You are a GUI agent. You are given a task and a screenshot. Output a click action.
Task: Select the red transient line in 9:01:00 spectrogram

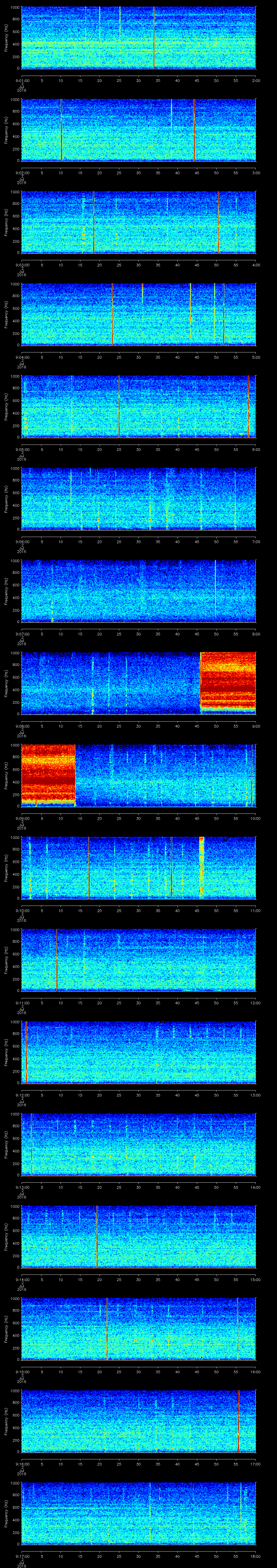[154, 38]
